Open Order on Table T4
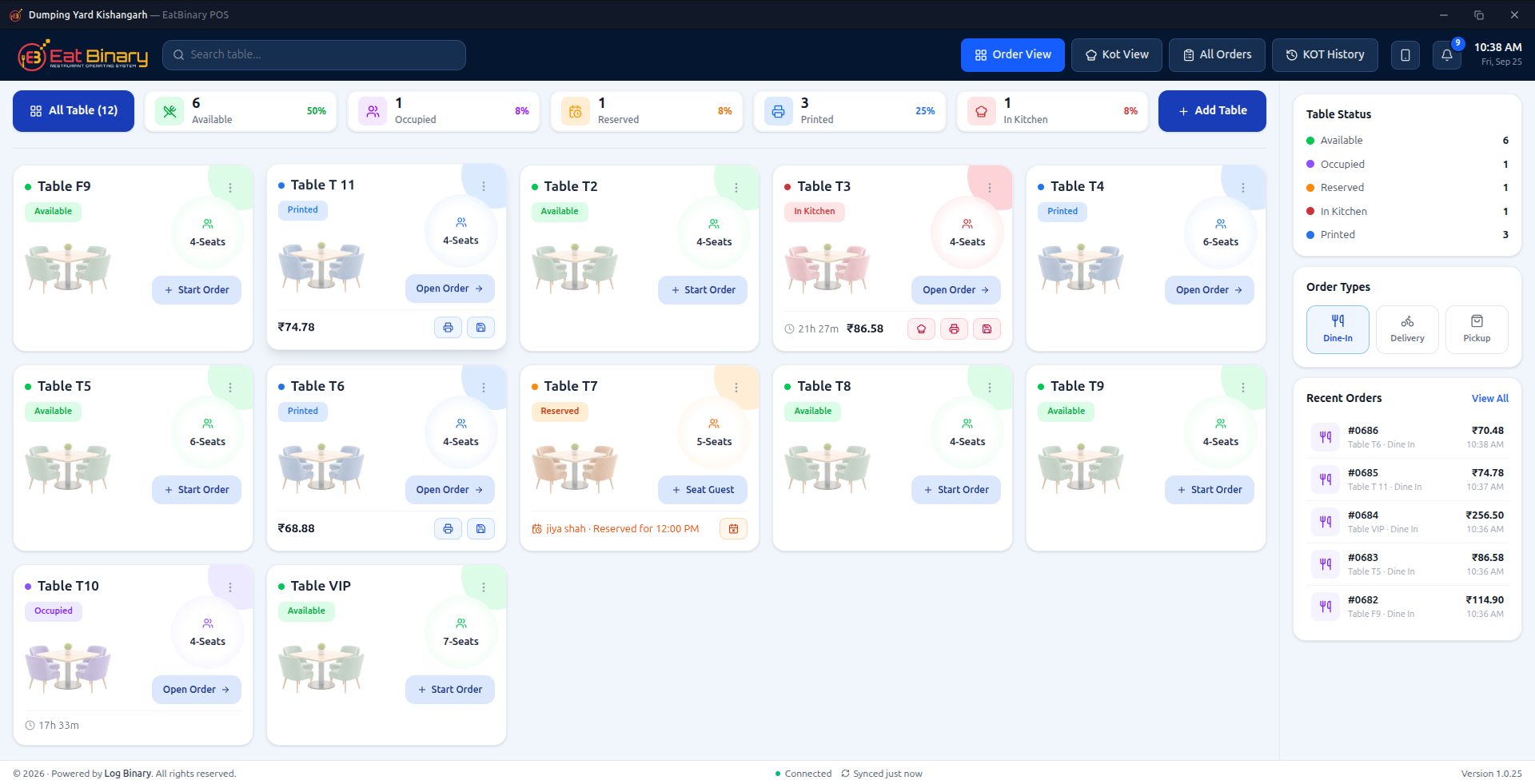Viewport: 1535px width, 784px height. coord(1209,290)
